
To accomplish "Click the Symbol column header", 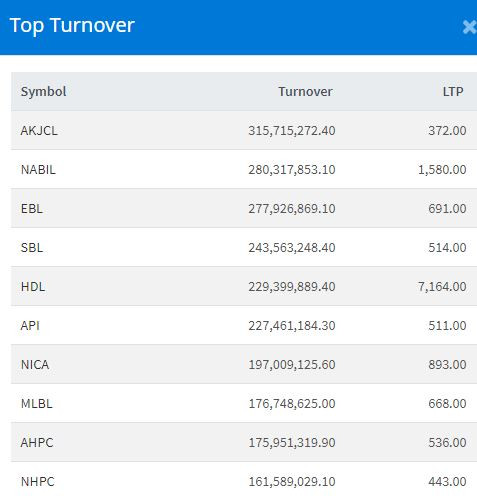I will point(43,91).
